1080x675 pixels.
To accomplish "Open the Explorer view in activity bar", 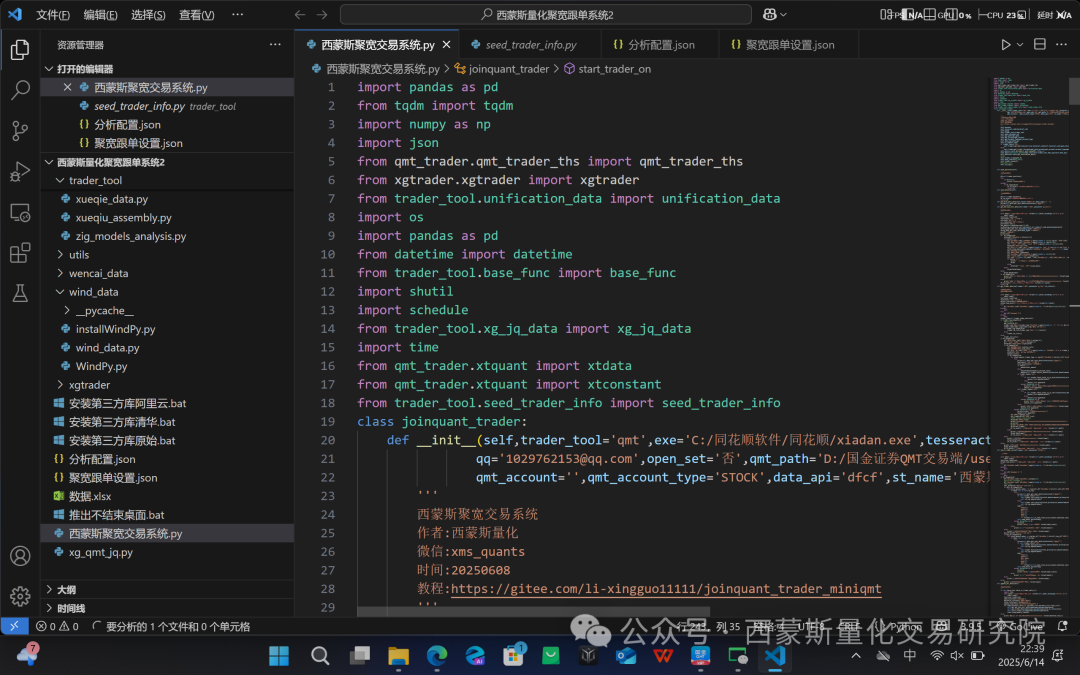I will [x=20, y=50].
